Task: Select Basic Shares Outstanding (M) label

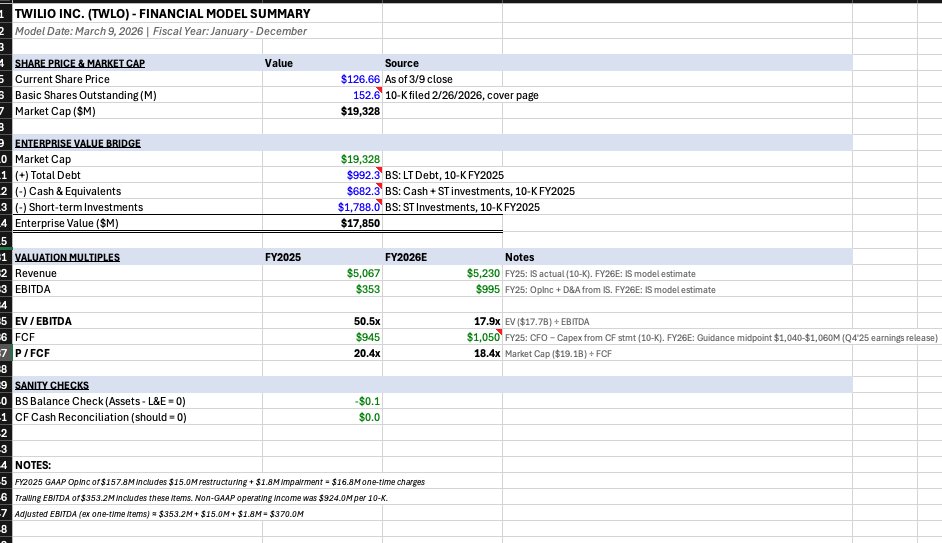Action: (86, 95)
